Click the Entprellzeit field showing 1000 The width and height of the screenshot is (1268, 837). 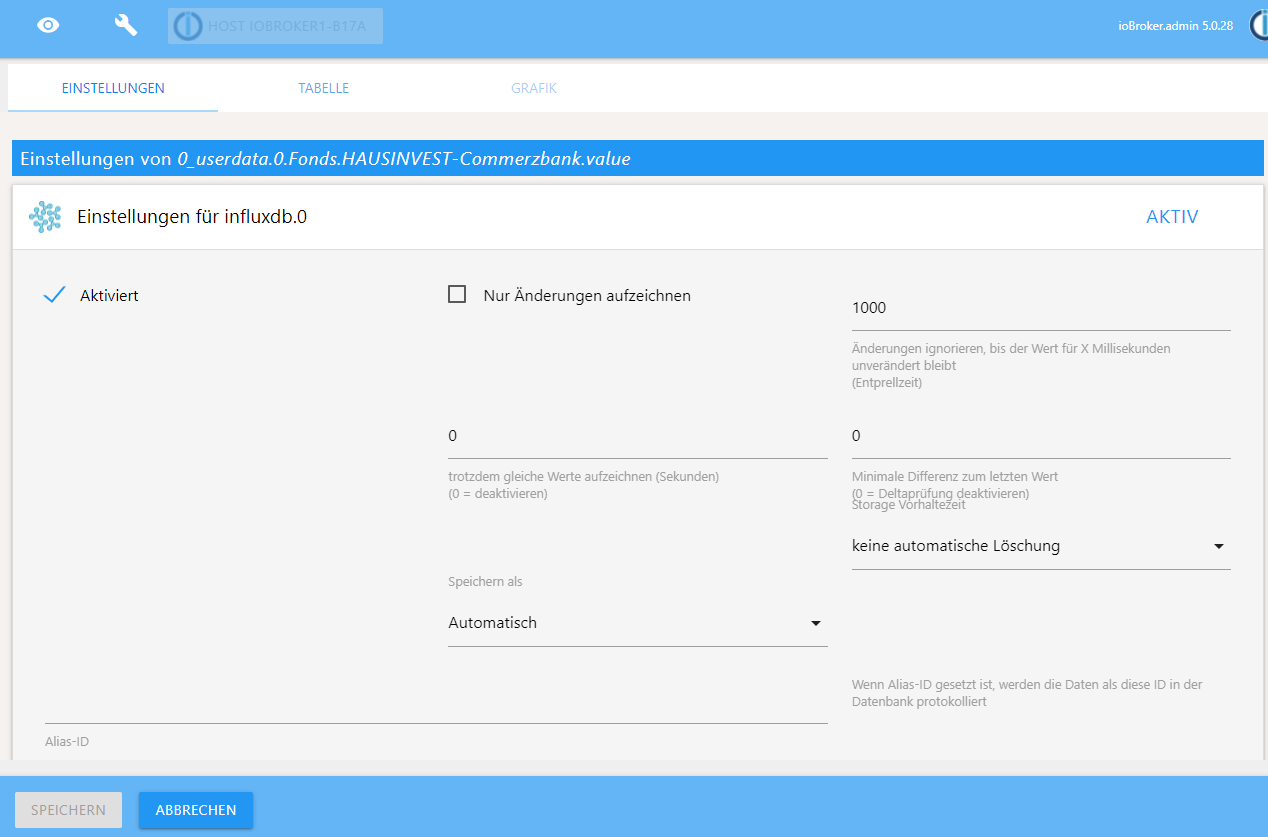pyautogui.click(x=1041, y=309)
